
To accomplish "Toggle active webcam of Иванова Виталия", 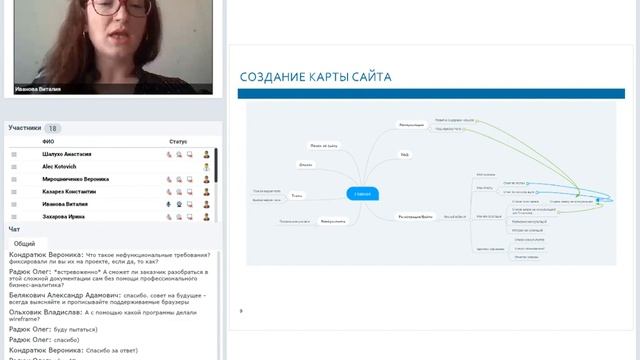I will (179, 204).
